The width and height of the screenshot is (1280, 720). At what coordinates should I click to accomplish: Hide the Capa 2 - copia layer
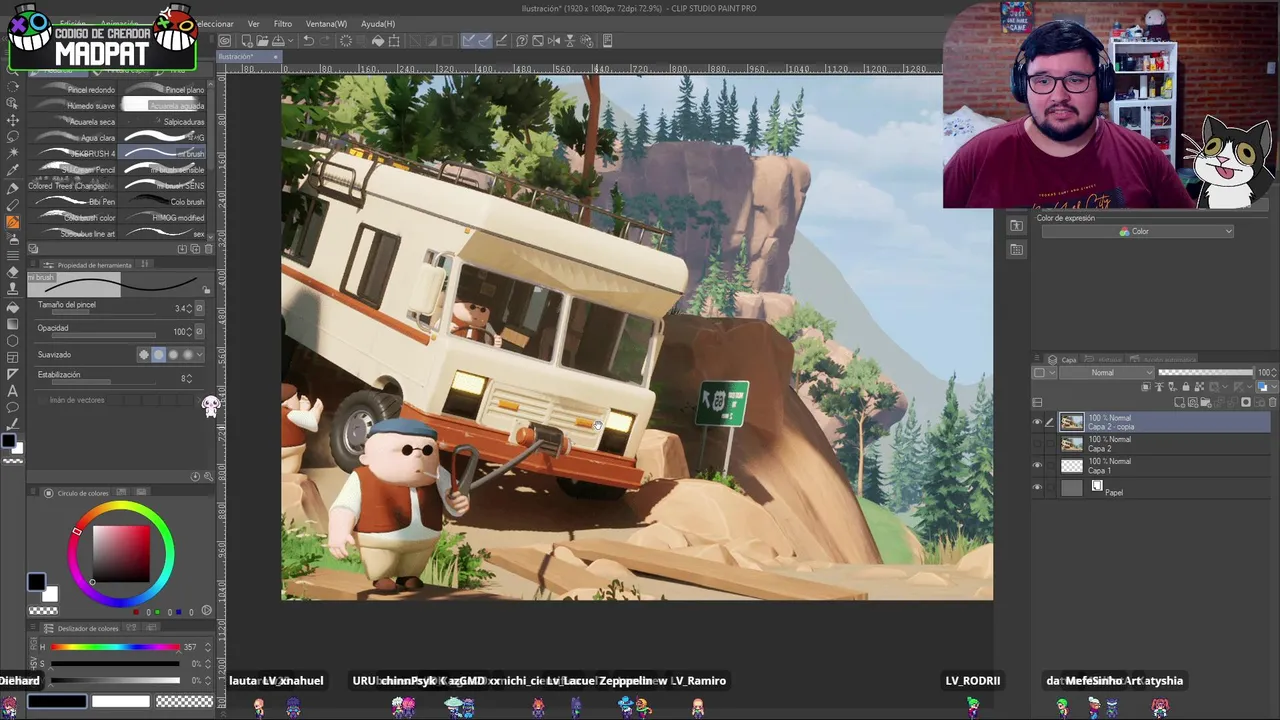pyautogui.click(x=1037, y=422)
